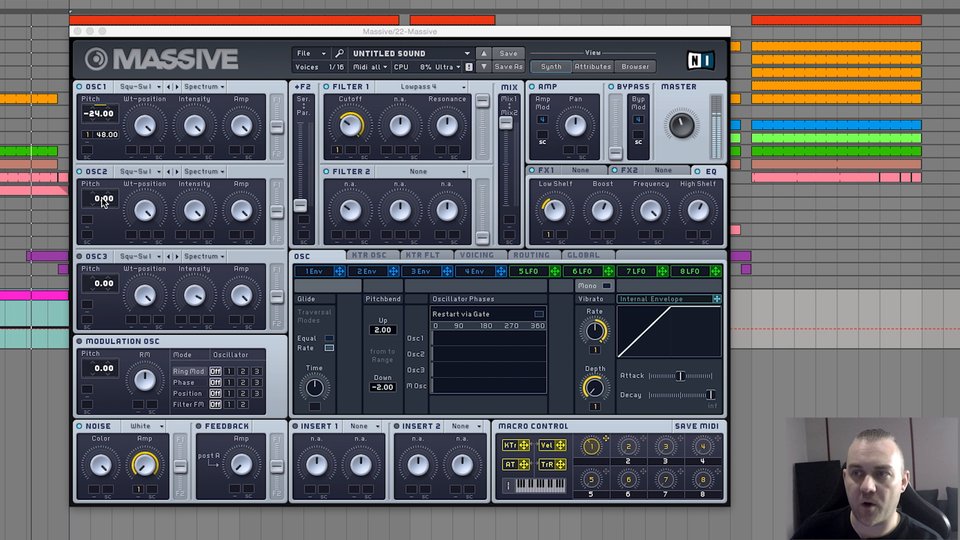Click the Master volume knob

click(x=681, y=125)
